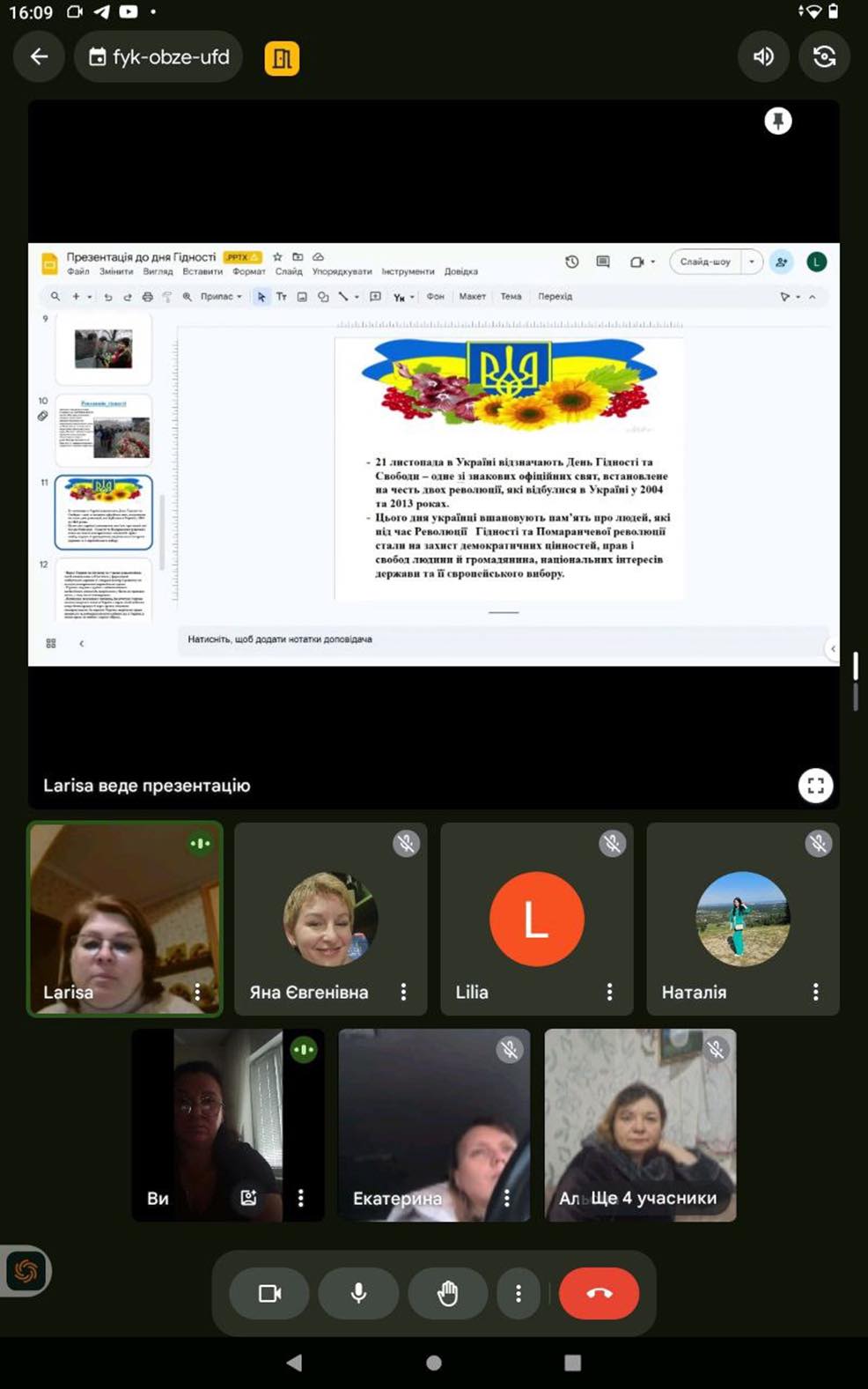Screen dimensions: 868x1389
Task: Raise hand in the meeting
Action: tap(447, 1293)
